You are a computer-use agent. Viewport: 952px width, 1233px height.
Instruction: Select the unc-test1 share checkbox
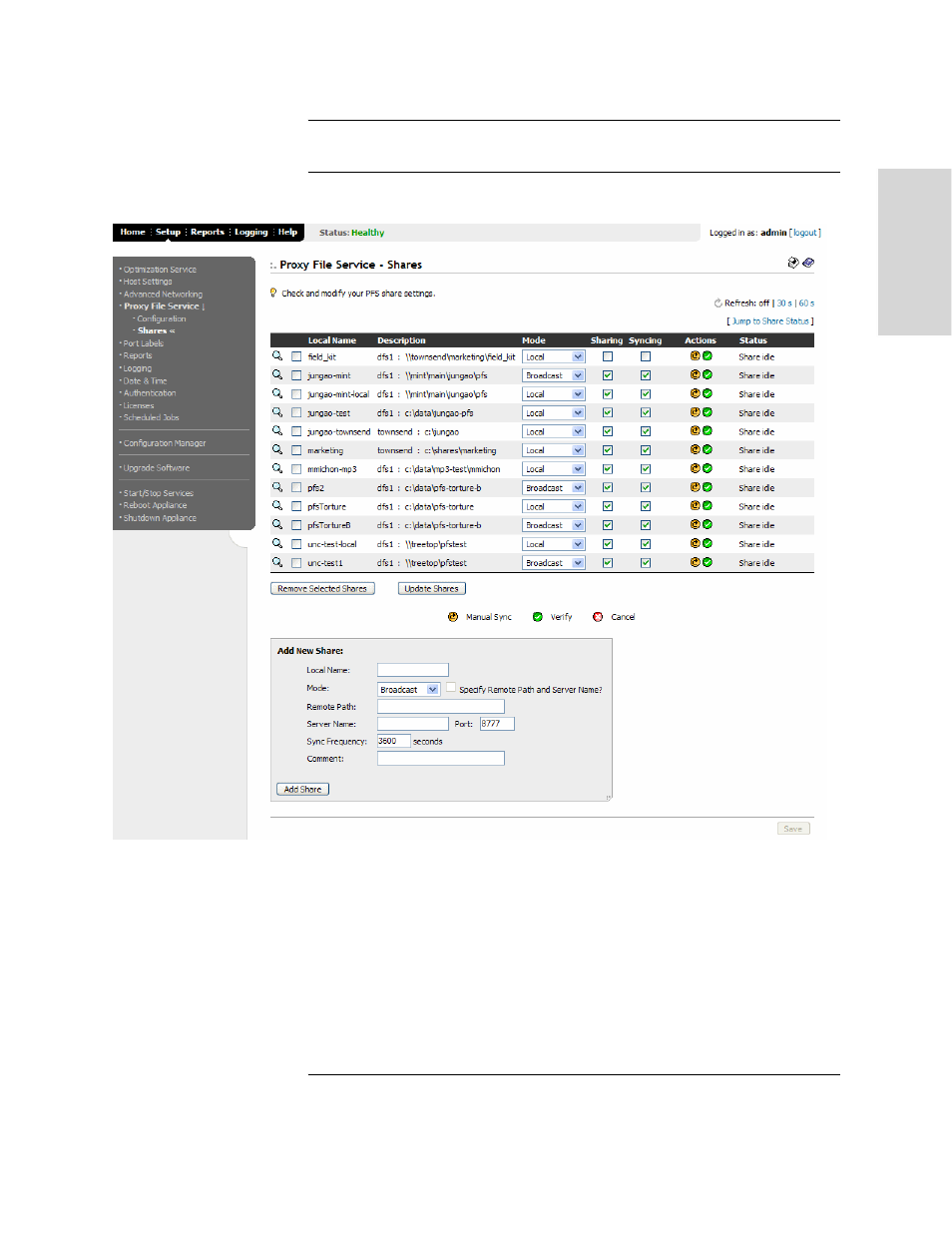click(296, 563)
